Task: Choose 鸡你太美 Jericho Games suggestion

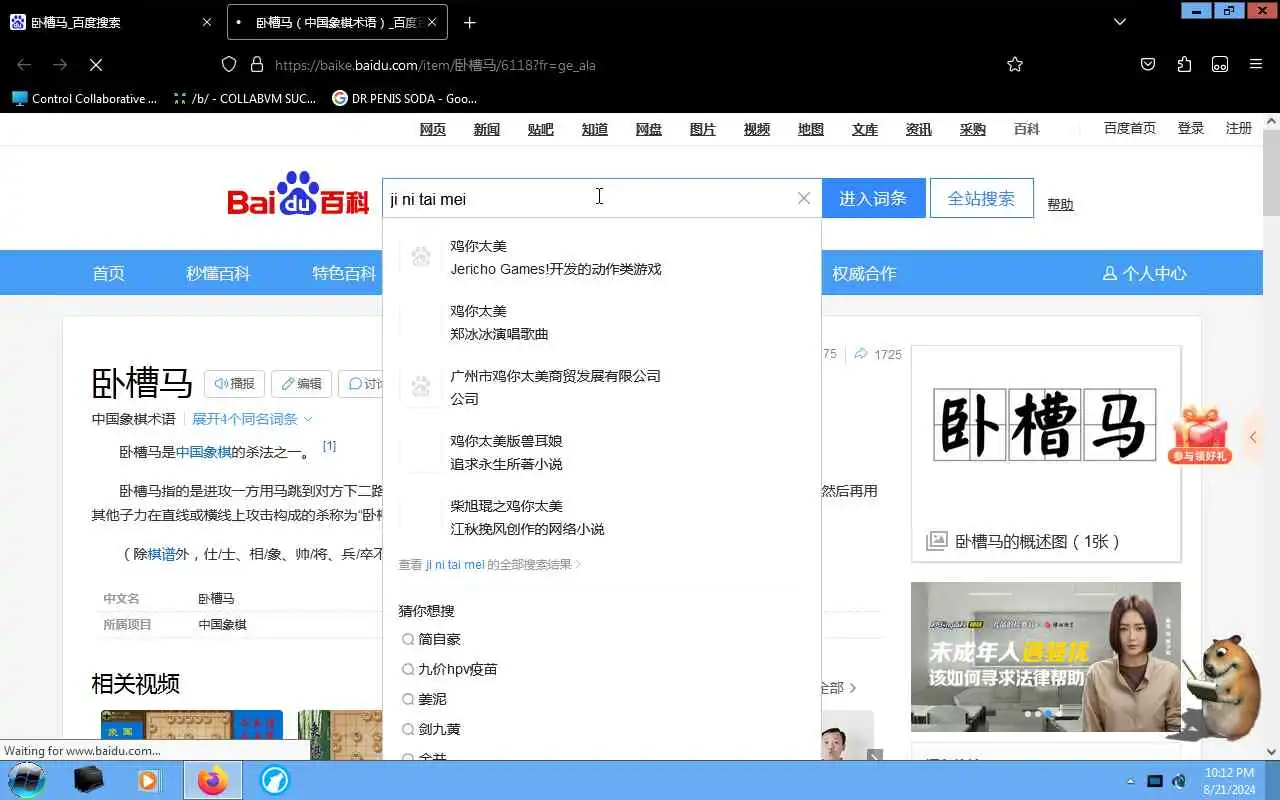Action: coord(602,257)
